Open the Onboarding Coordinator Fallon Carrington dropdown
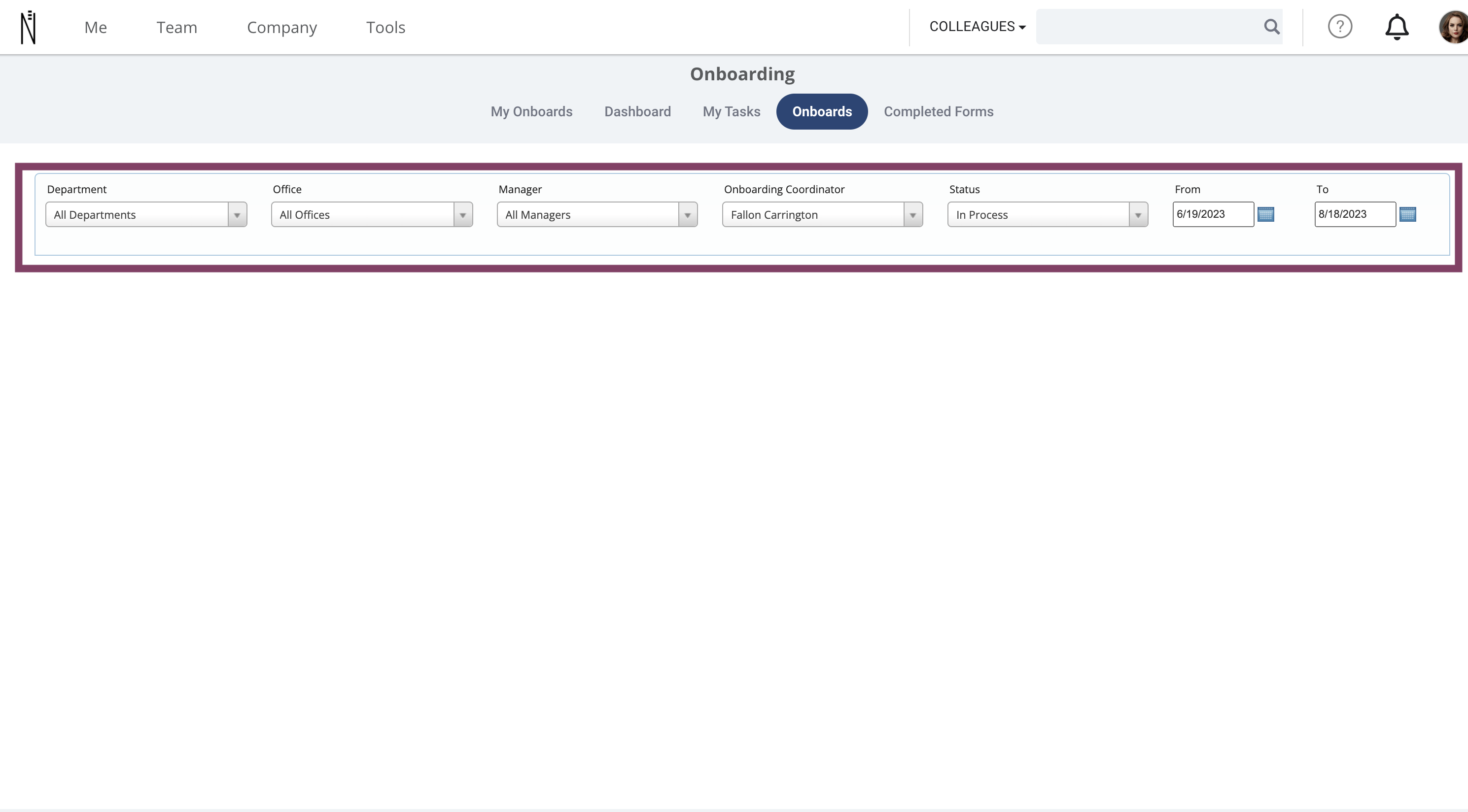 (823, 215)
